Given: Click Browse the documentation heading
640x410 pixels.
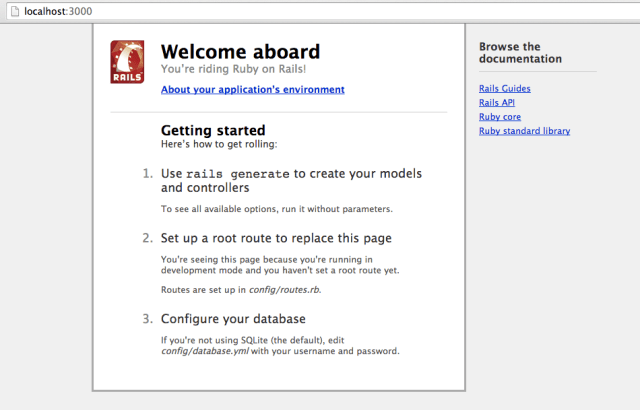Looking at the screenshot, I should coord(520,53).
